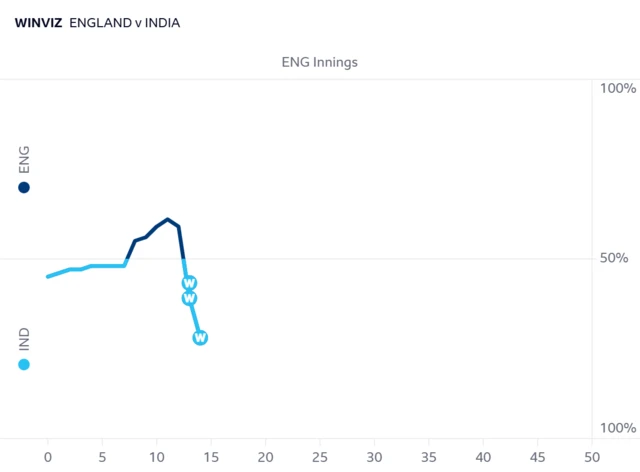Click over 50 on the x-axis

(x=592, y=457)
